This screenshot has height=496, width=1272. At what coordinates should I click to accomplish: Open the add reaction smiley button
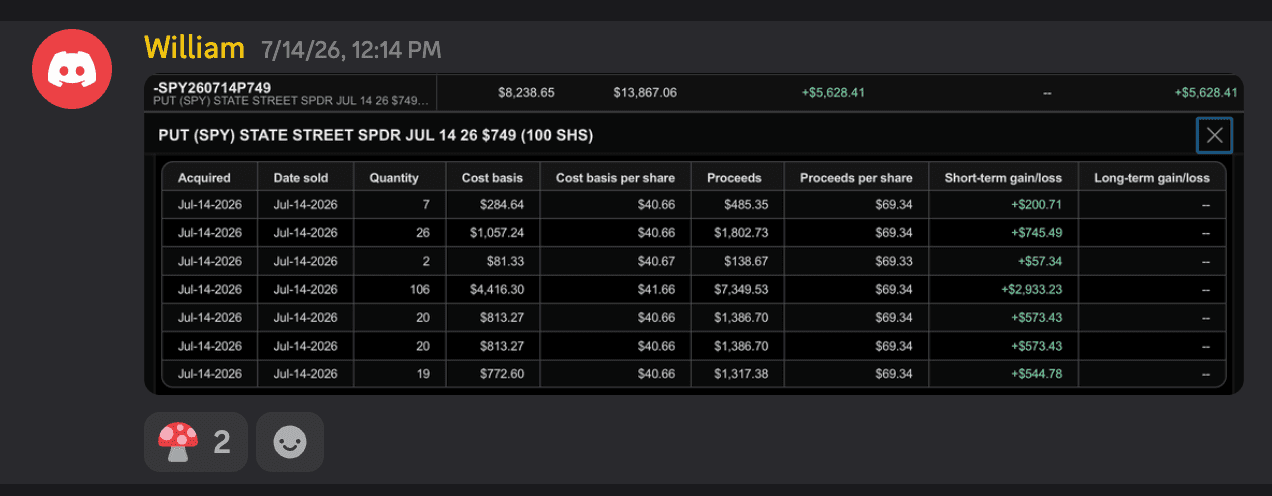(x=290, y=442)
